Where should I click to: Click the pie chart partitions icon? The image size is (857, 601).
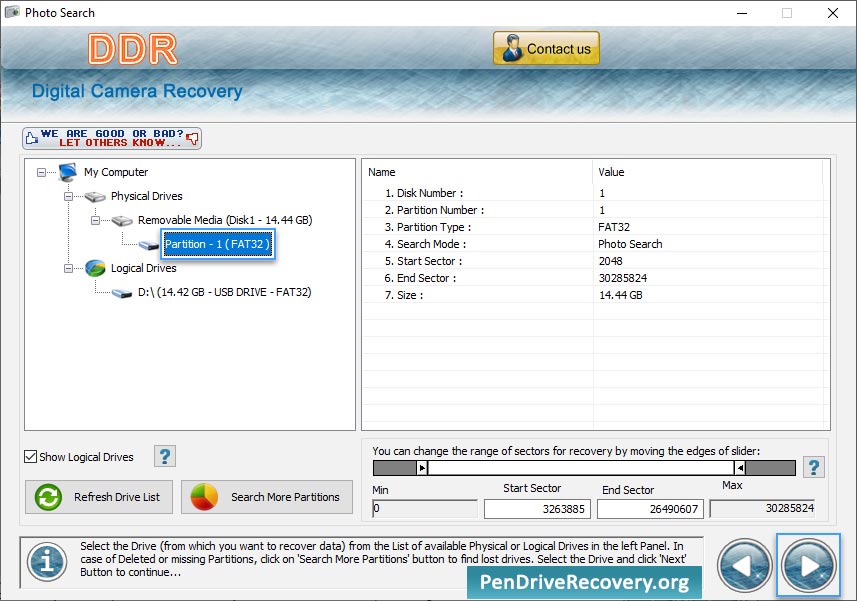coord(204,497)
